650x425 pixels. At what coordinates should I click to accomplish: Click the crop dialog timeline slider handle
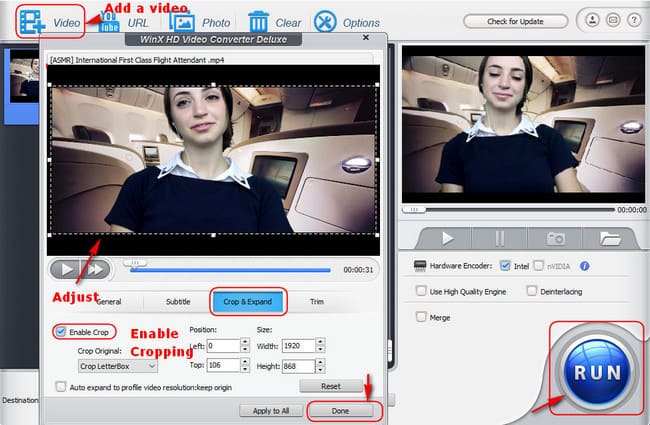(x=135, y=263)
